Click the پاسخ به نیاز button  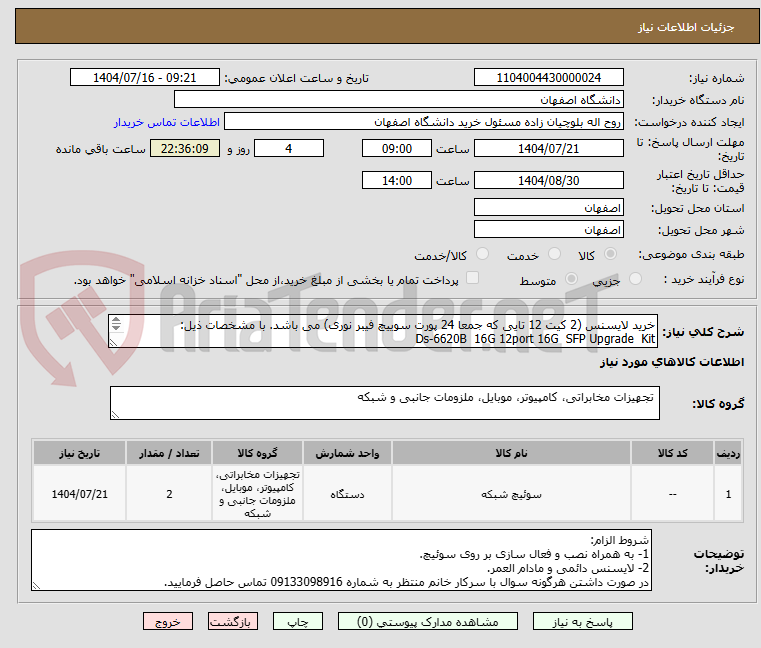[x=582, y=621]
